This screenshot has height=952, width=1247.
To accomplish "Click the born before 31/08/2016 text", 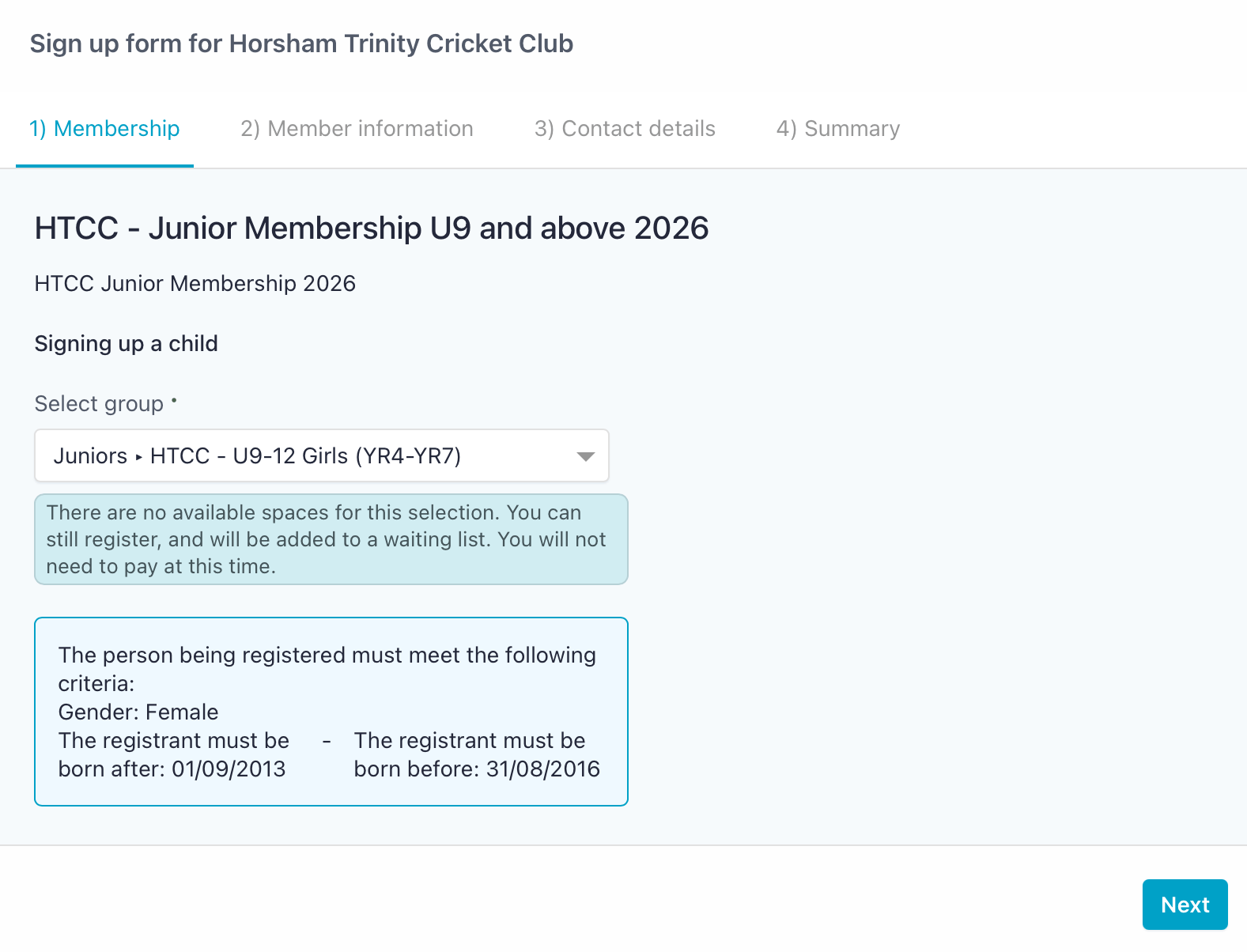I will click(x=476, y=755).
